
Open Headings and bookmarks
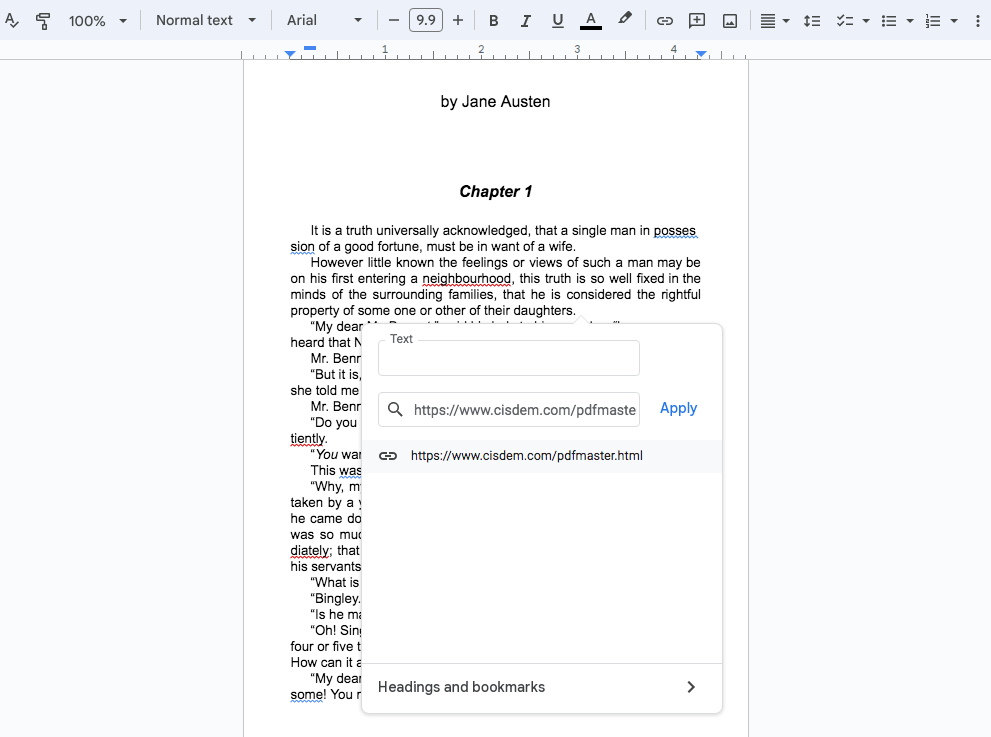[x=542, y=687]
